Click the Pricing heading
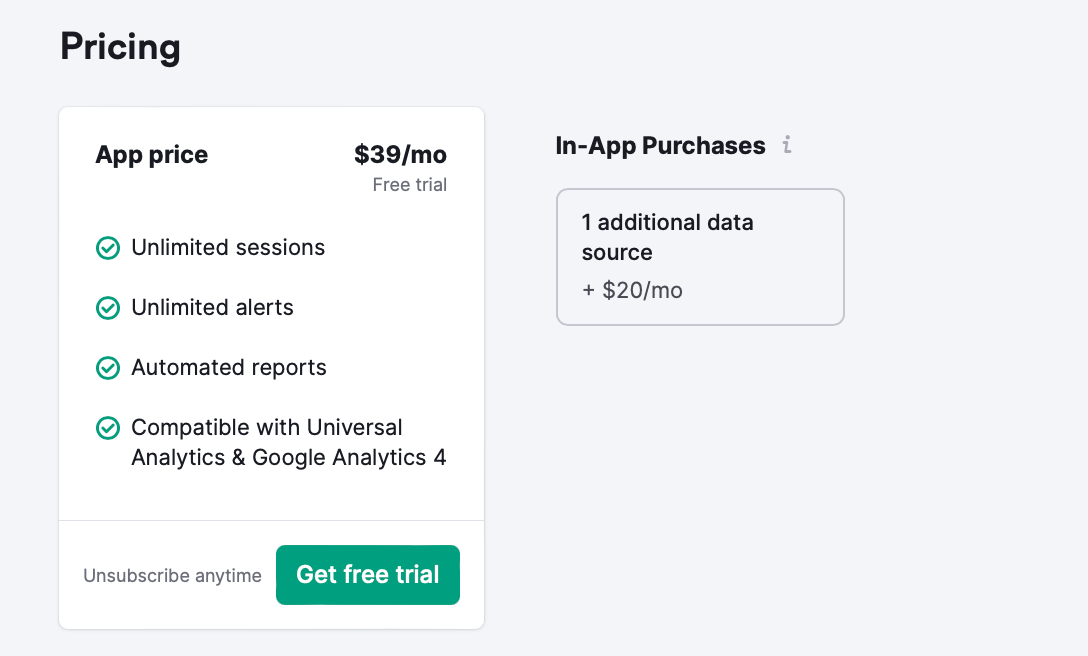The width and height of the screenshot is (1088, 656). (120, 47)
